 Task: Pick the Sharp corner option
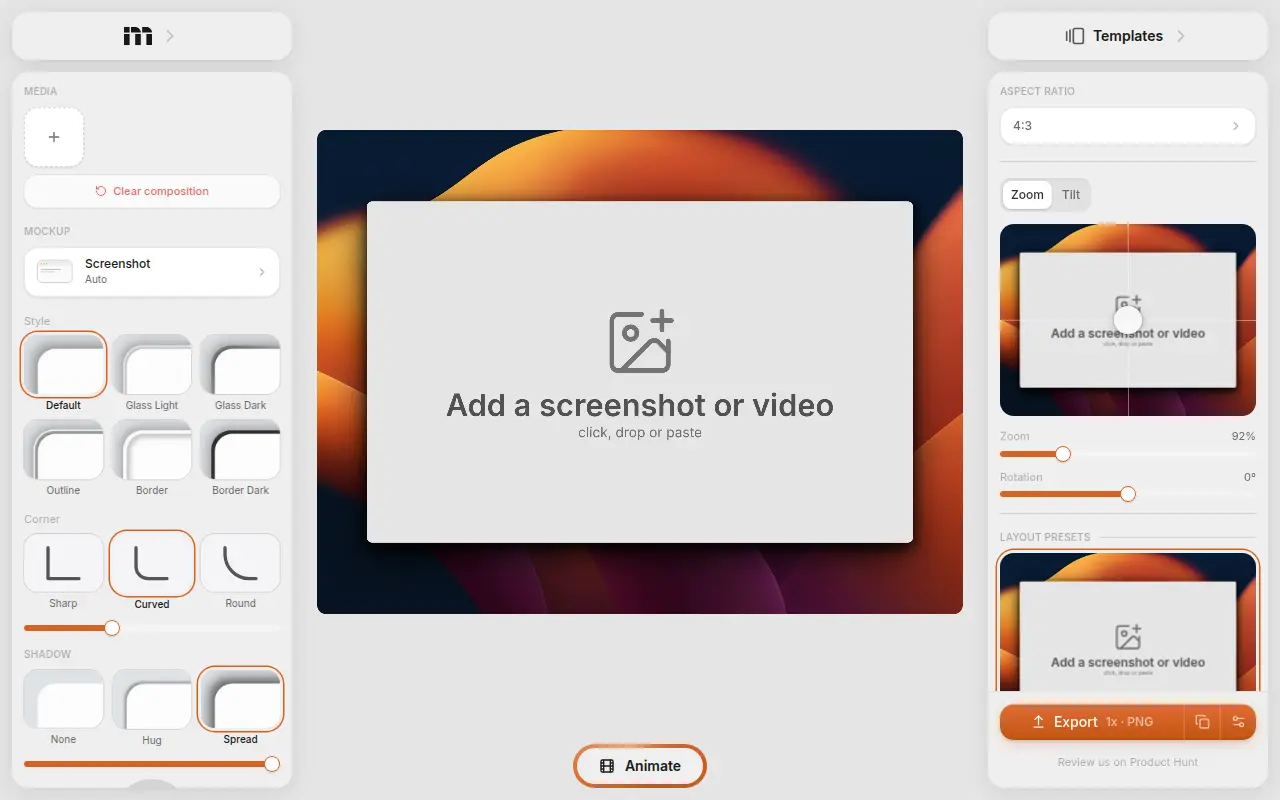click(x=63, y=563)
